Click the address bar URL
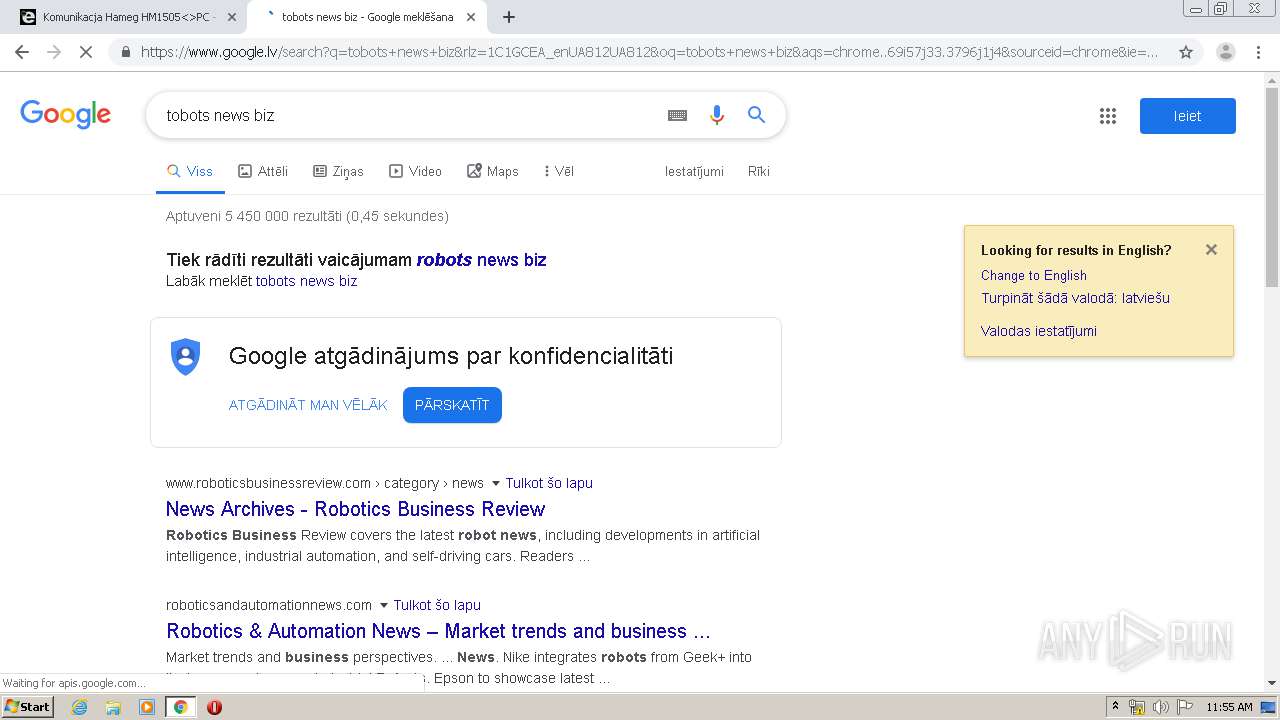This screenshot has height=720, width=1280. click(650, 52)
